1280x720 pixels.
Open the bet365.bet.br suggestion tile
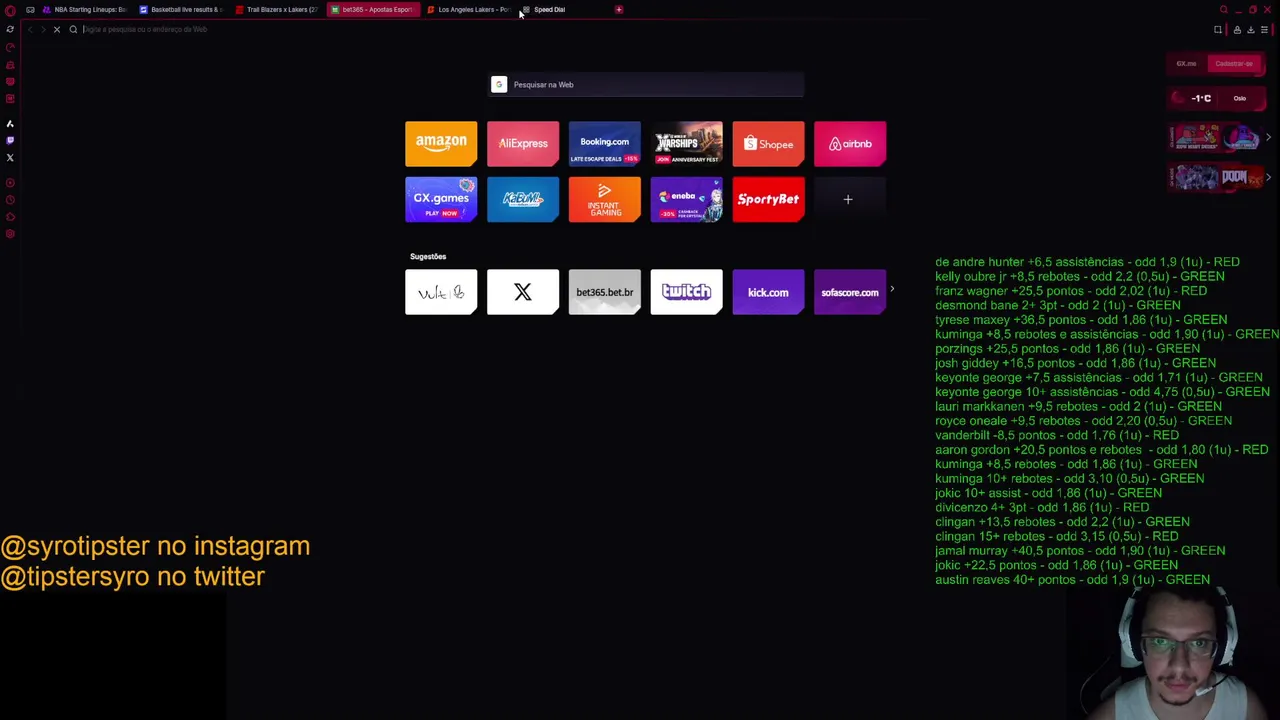605,292
